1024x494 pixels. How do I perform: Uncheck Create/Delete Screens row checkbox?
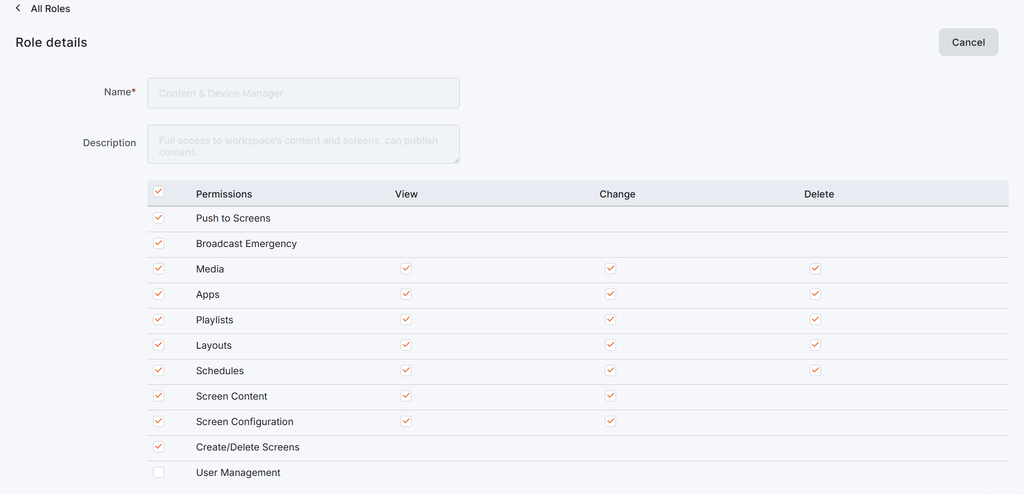pos(158,447)
